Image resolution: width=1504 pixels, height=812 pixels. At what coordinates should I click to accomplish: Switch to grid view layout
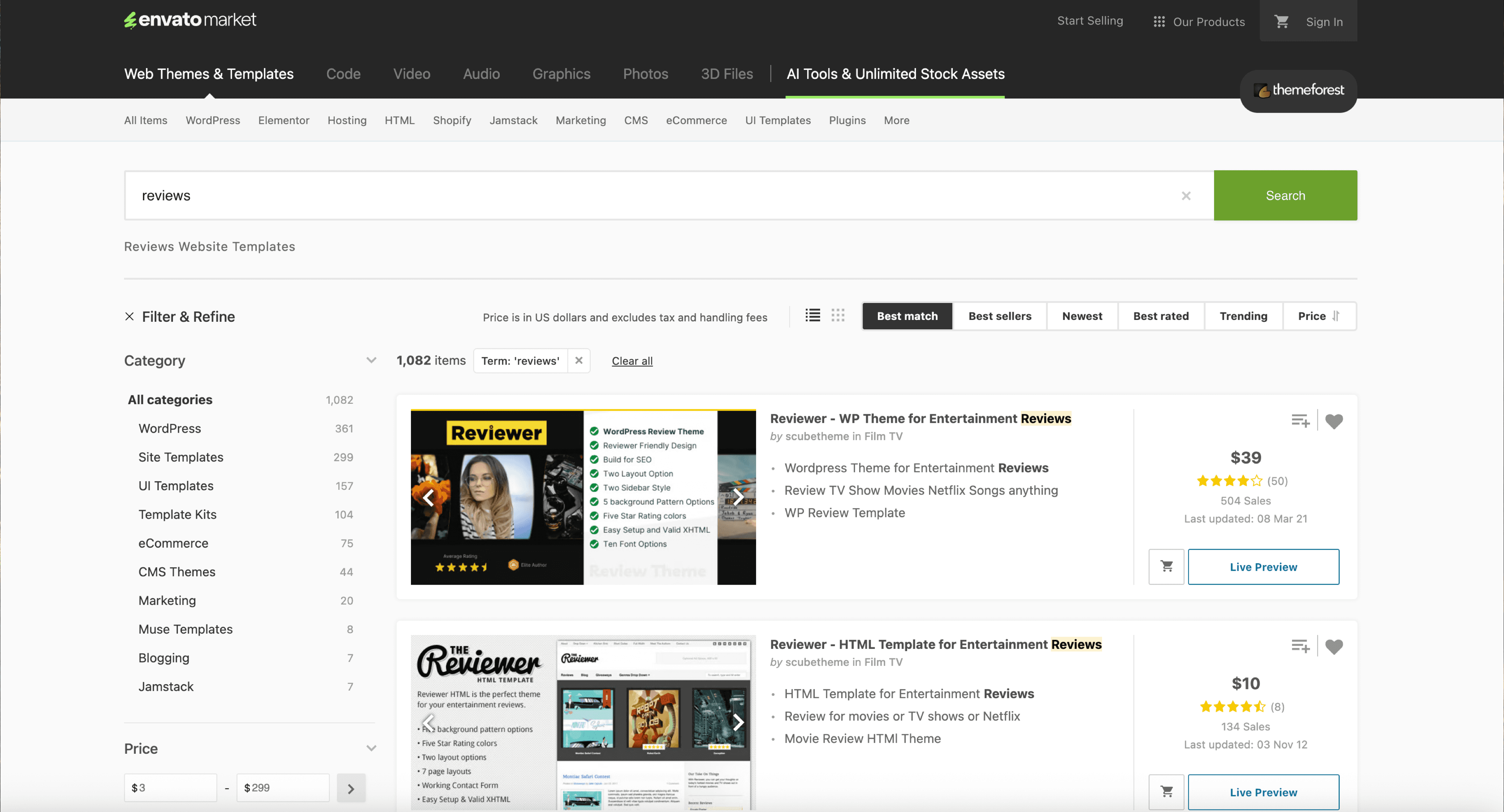[x=837, y=316]
